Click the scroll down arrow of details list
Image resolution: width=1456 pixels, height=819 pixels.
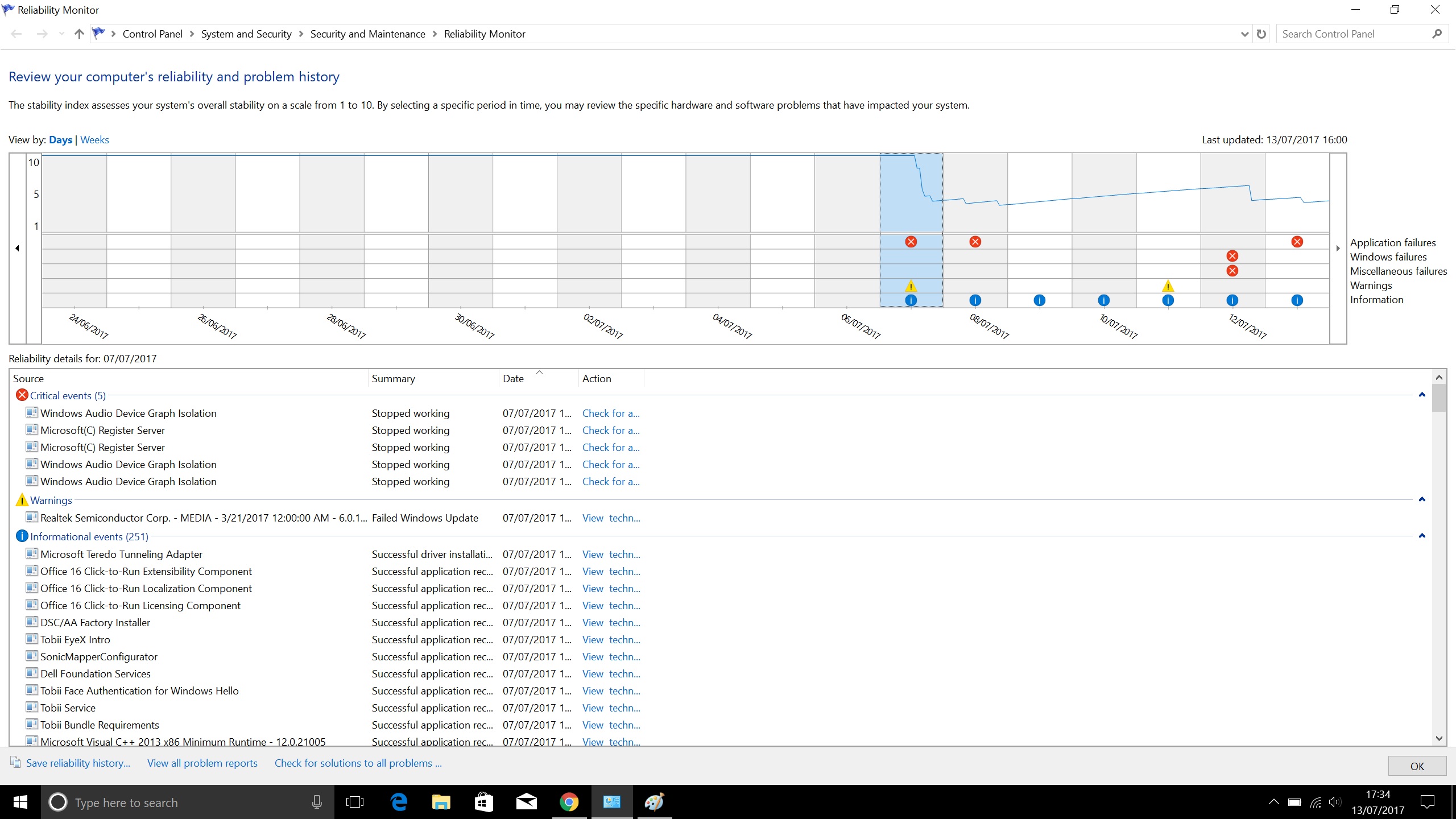coord(1439,739)
